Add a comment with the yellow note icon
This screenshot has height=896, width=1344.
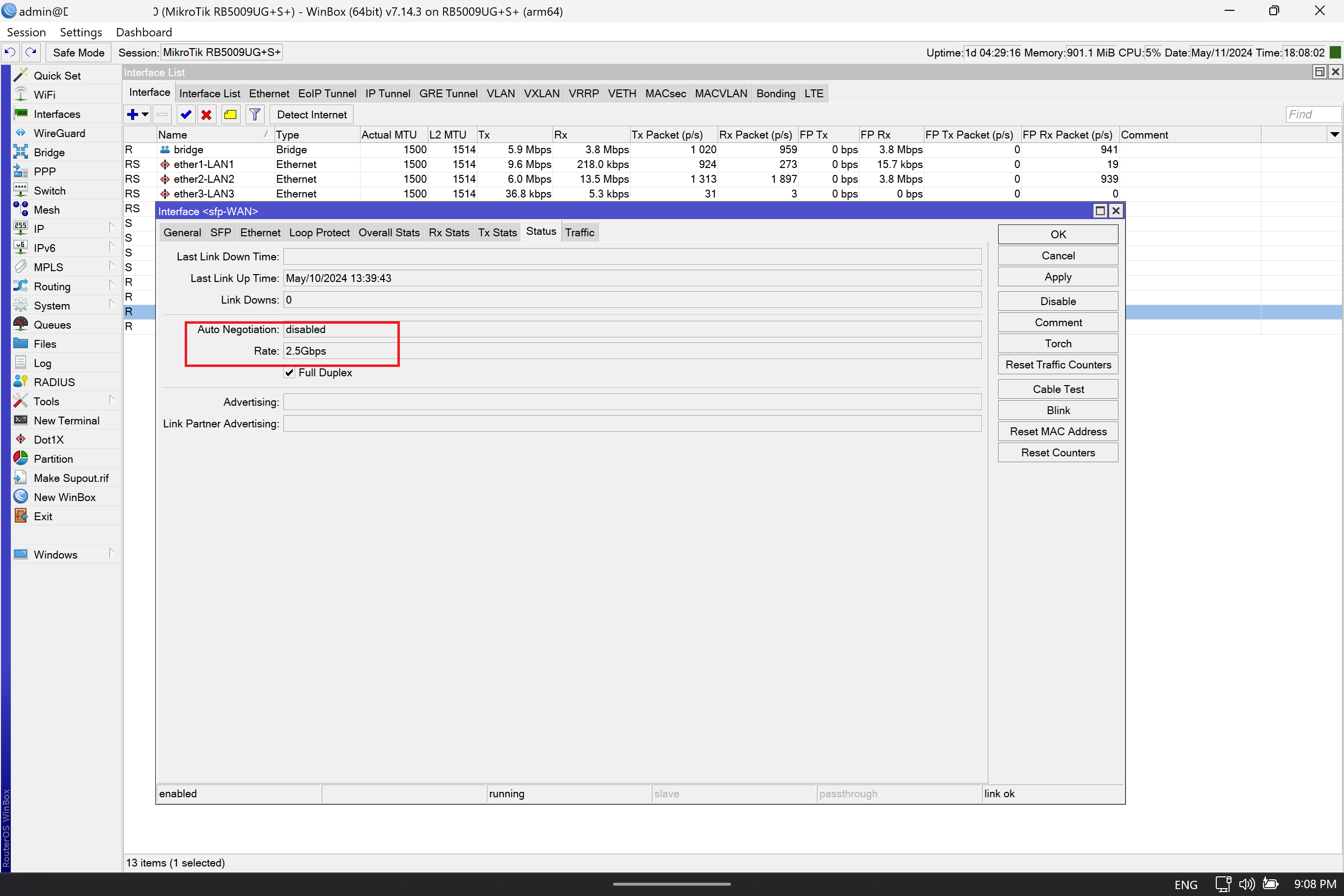(x=230, y=114)
